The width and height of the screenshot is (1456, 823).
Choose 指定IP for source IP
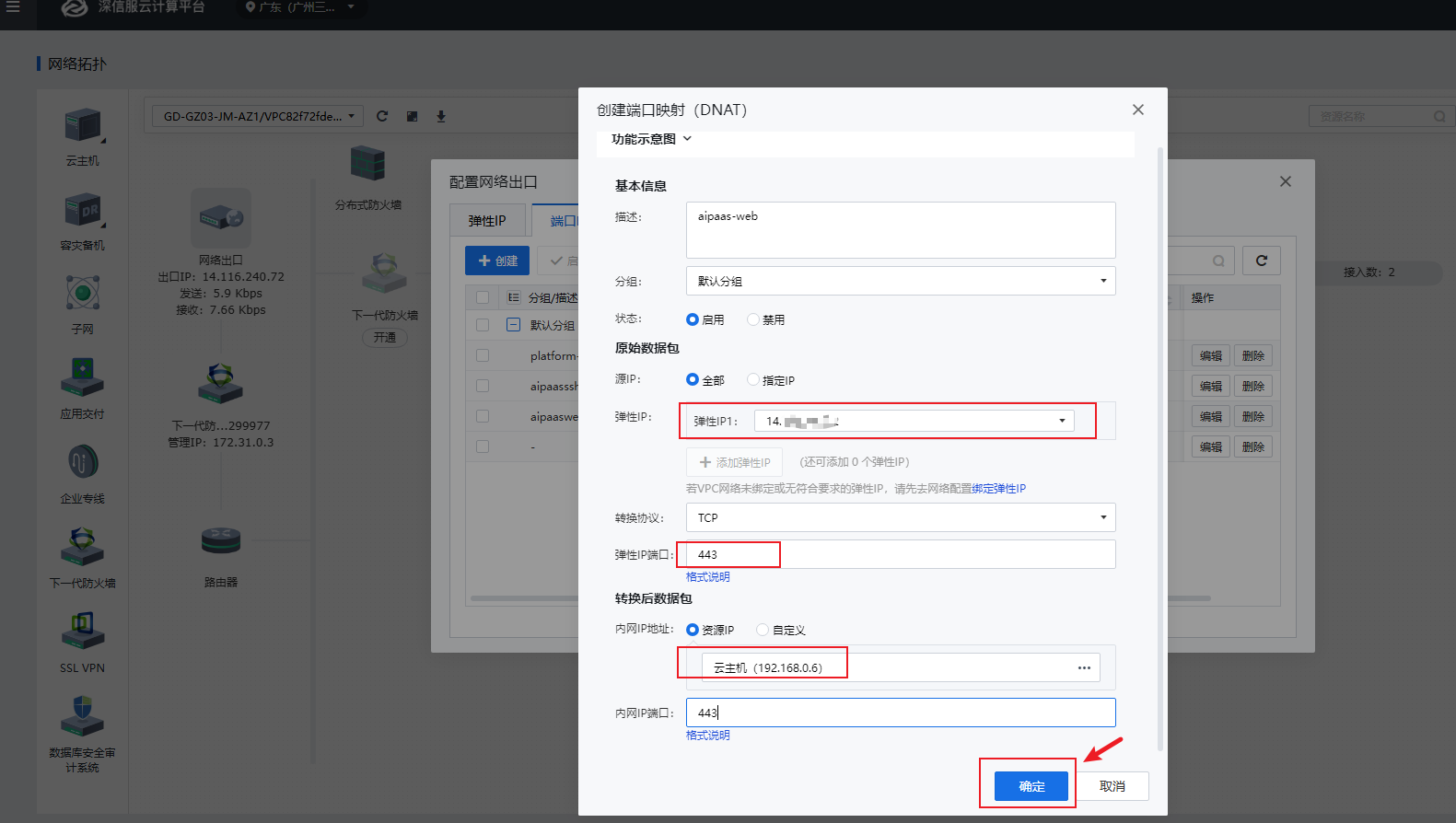click(x=753, y=379)
